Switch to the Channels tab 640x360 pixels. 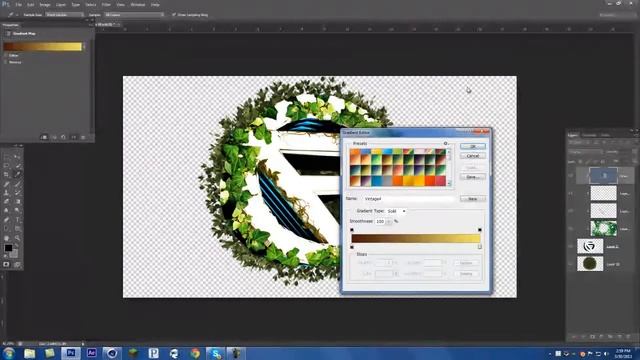[589, 135]
